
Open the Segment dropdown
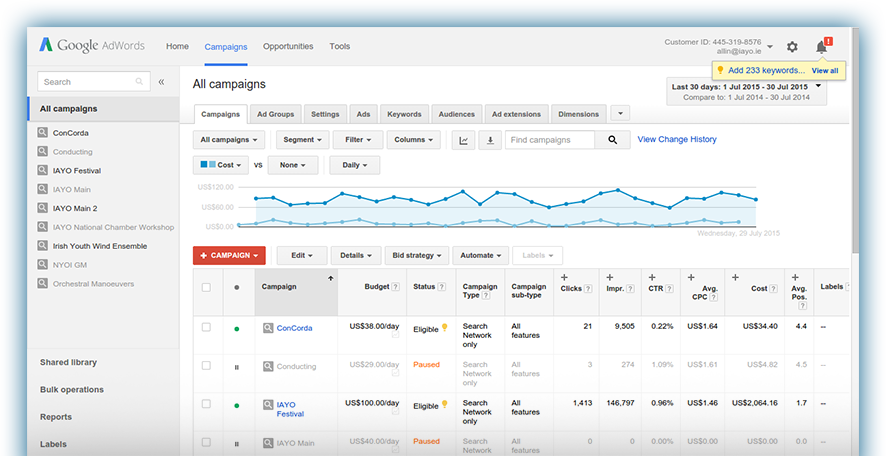(x=302, y=140)
